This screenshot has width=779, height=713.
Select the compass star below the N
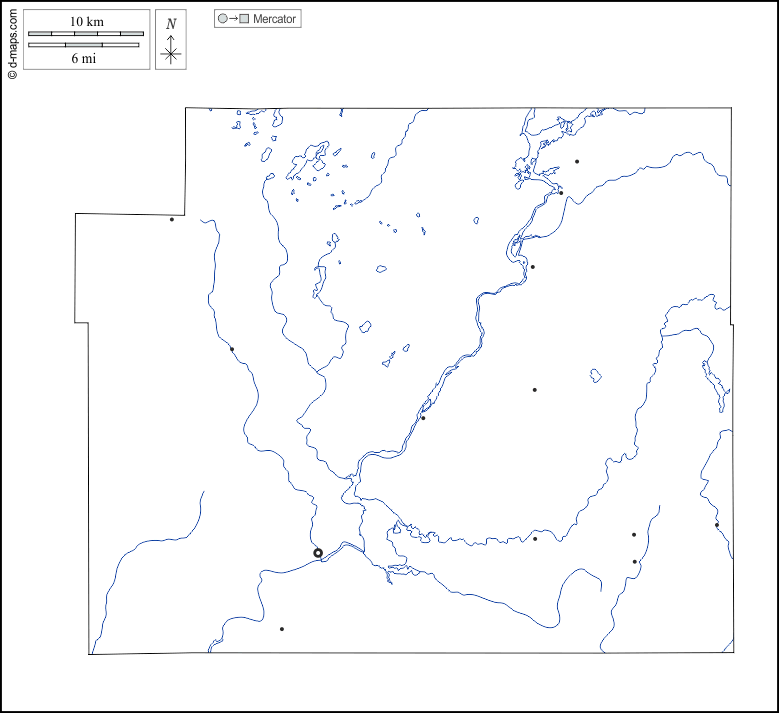[171, 54]
